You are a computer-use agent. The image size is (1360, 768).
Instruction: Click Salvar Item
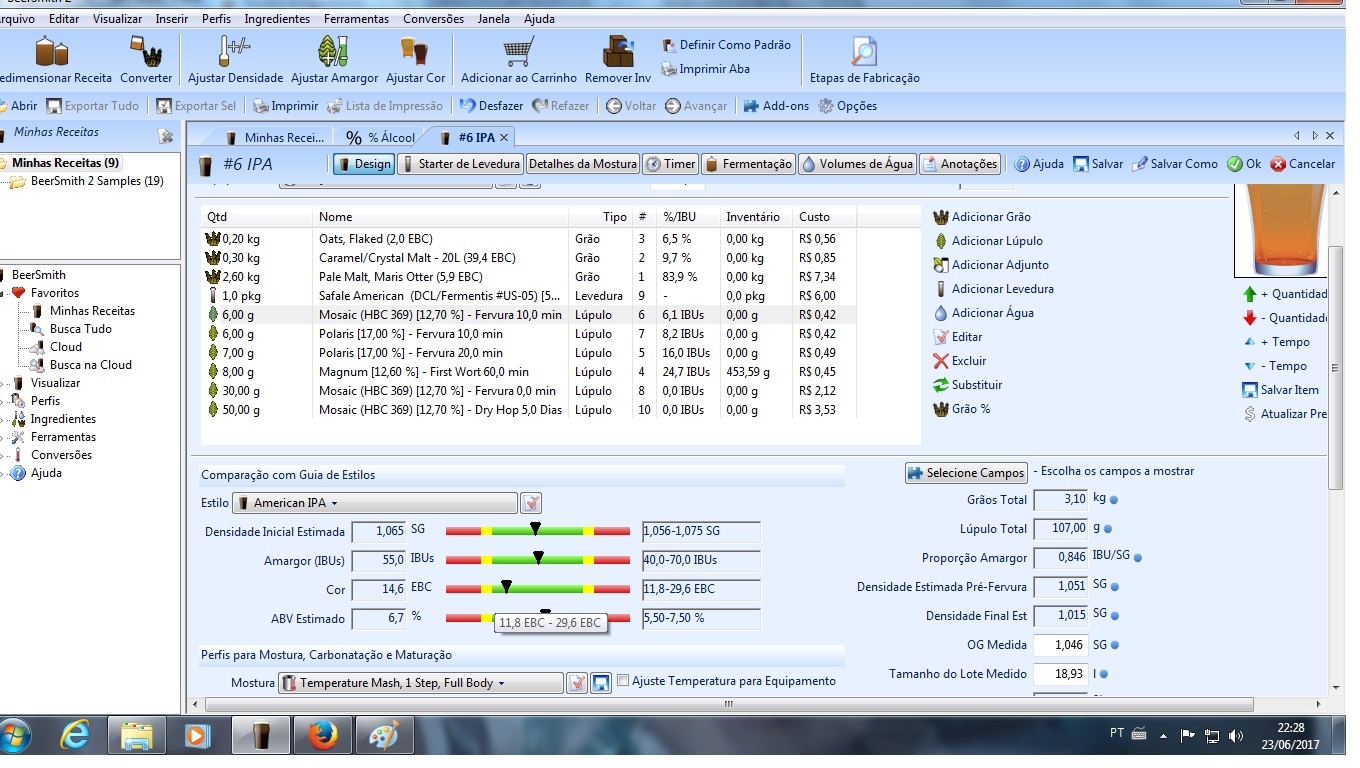1281,390
